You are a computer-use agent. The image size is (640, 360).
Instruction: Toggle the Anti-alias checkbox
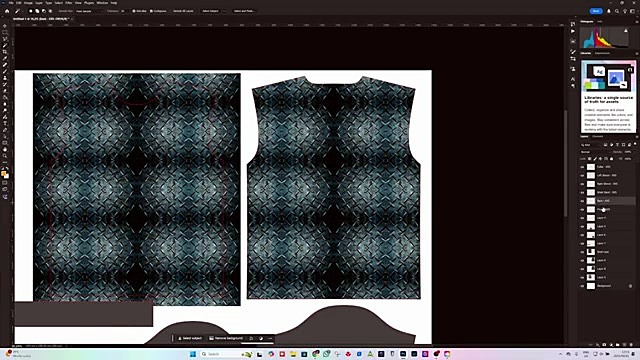pos(140,11)
